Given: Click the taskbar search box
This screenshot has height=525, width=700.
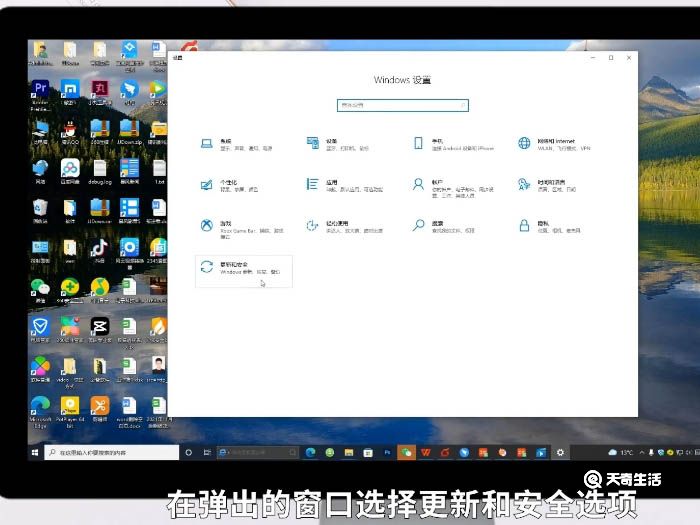Looking at the screenshot, I should coord(112,453).
